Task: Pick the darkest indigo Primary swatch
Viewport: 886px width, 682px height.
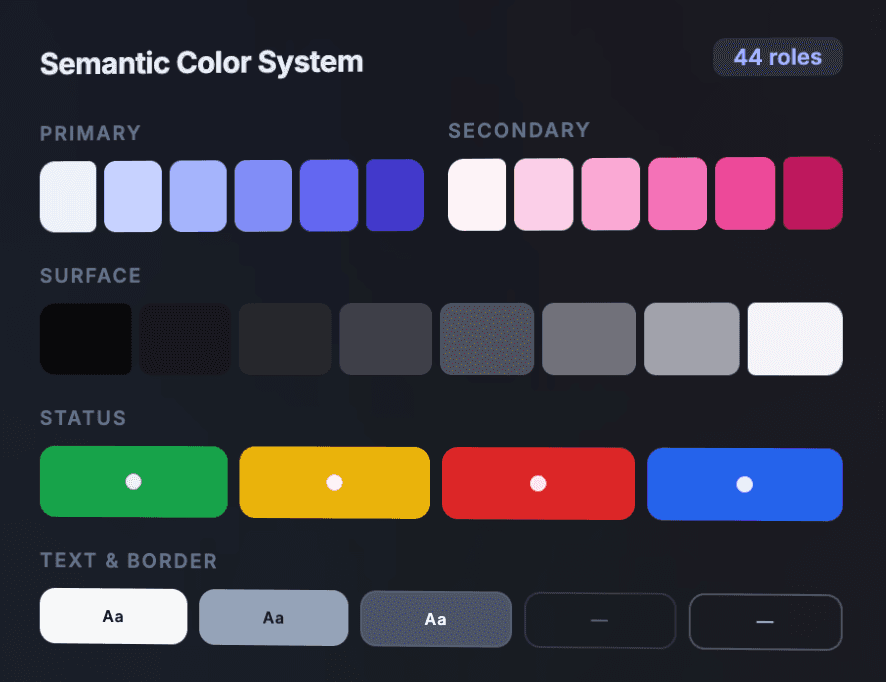Action: pos(395,195)
